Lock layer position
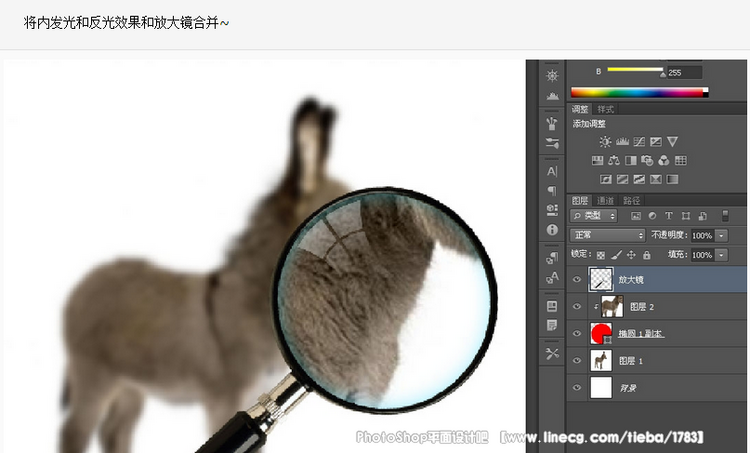 coord(631,255)
